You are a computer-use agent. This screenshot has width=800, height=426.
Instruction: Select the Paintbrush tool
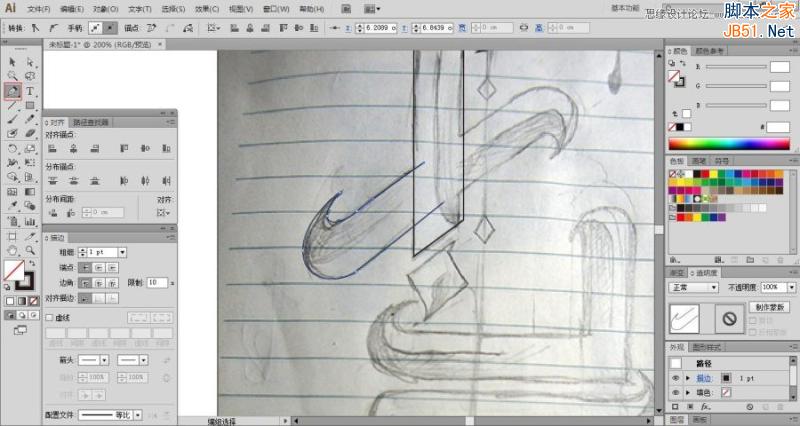12,119
